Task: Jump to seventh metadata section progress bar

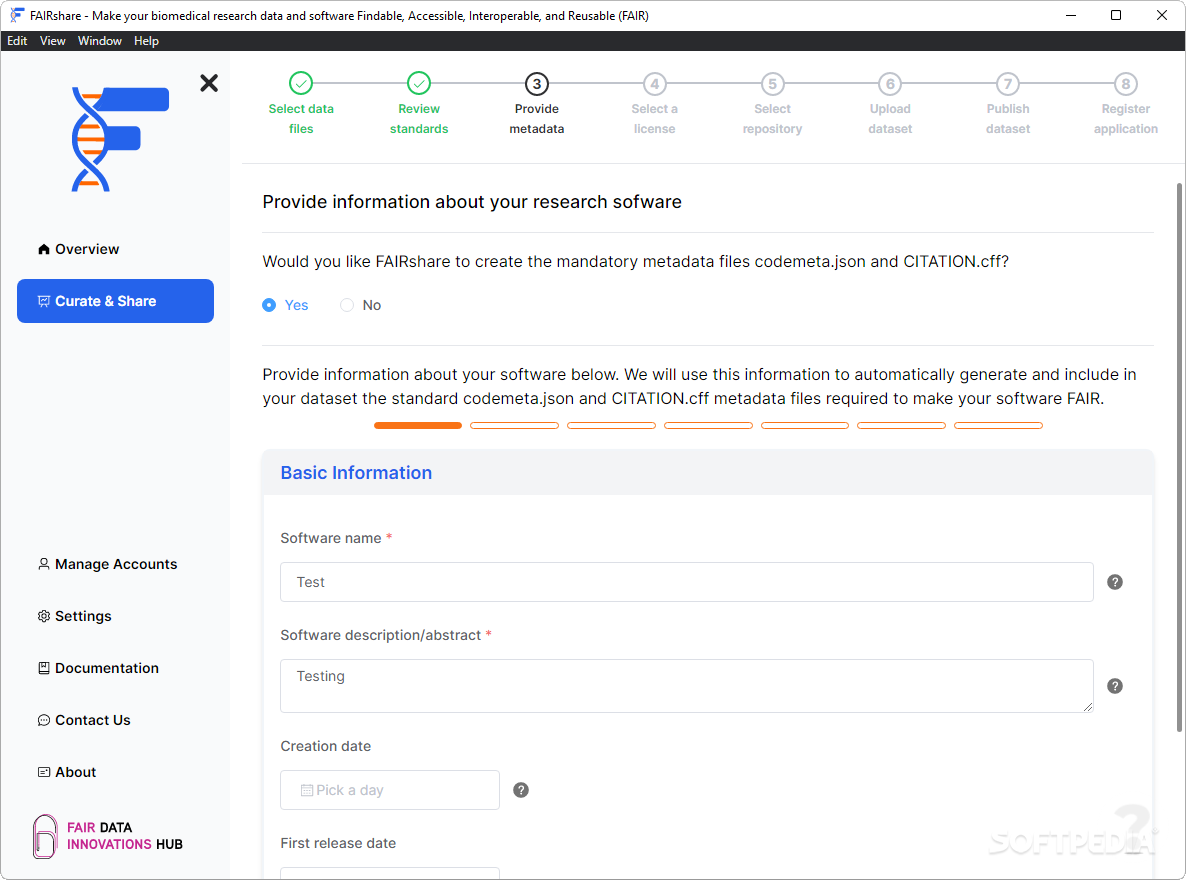Action: point(998,425)
